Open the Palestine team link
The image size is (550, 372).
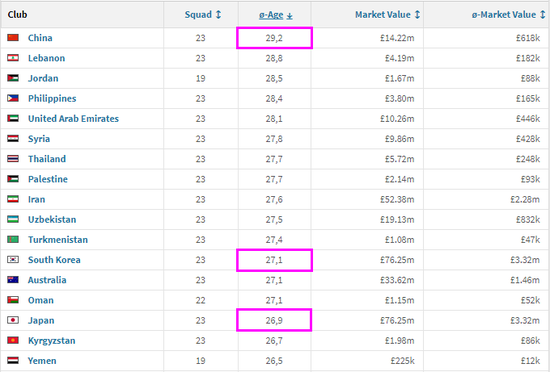click(48, 179)
